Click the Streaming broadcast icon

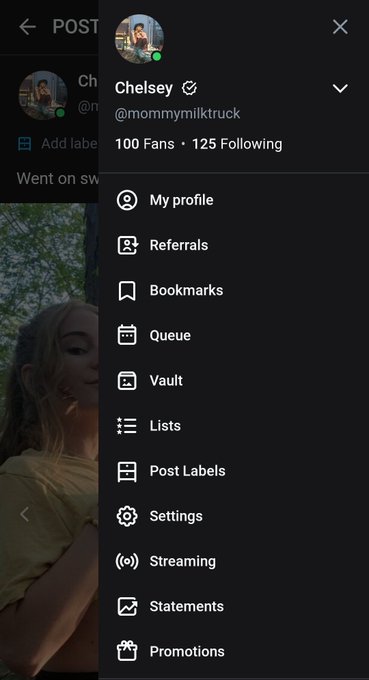tap(127, 562)
